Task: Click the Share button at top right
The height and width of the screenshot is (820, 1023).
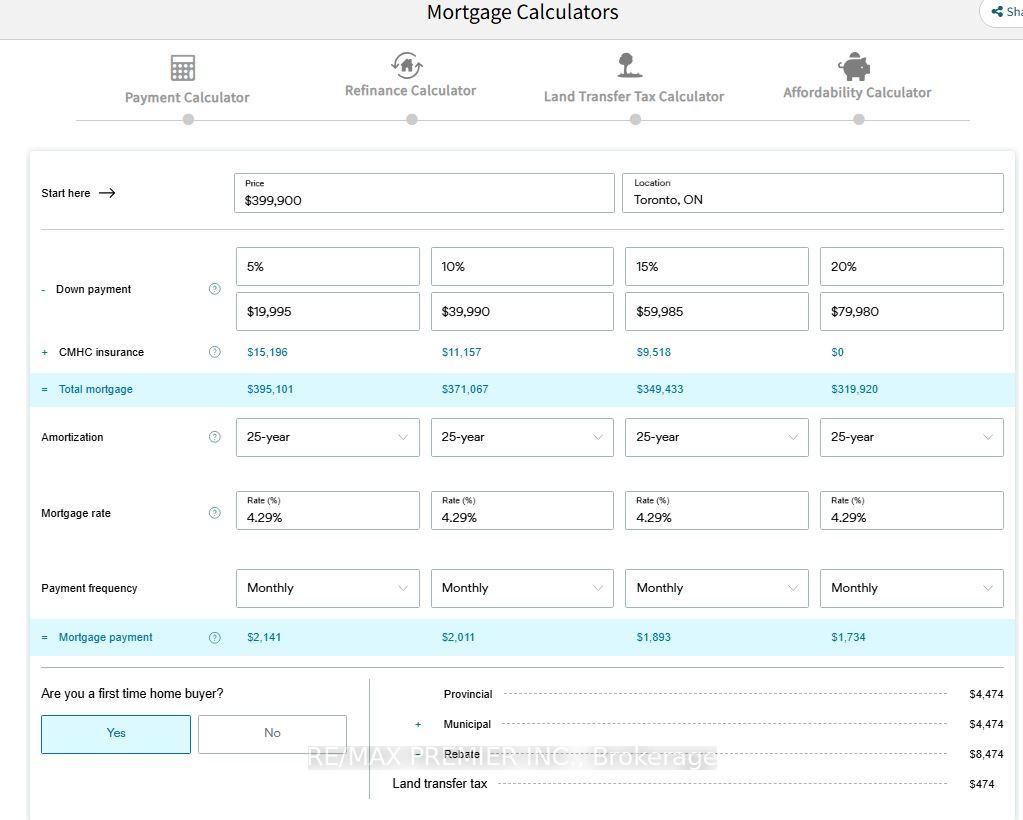Action: pos(1004,12)
